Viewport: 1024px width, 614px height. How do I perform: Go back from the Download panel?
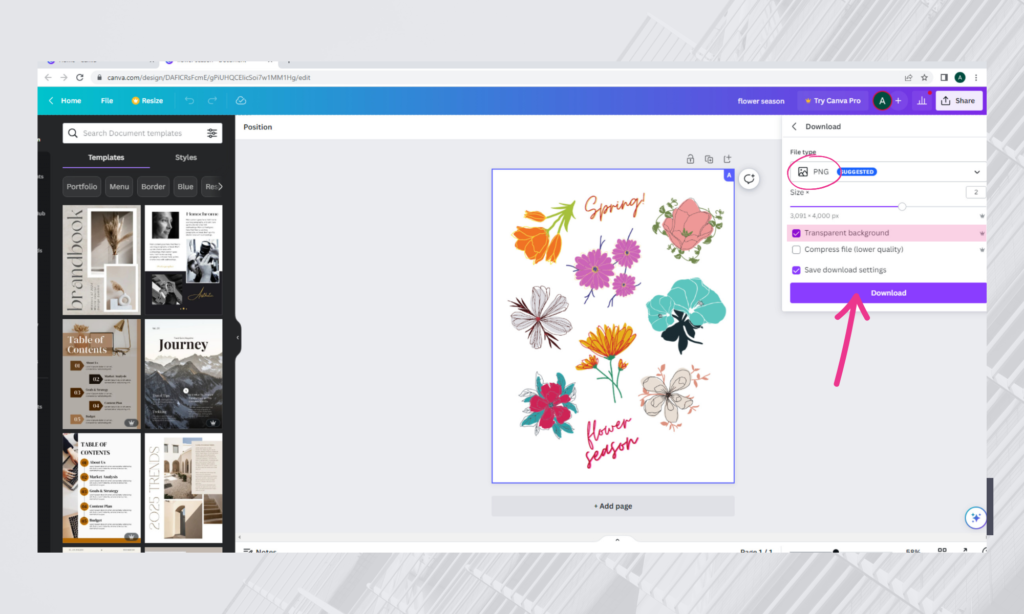click(x=794, y=127)
